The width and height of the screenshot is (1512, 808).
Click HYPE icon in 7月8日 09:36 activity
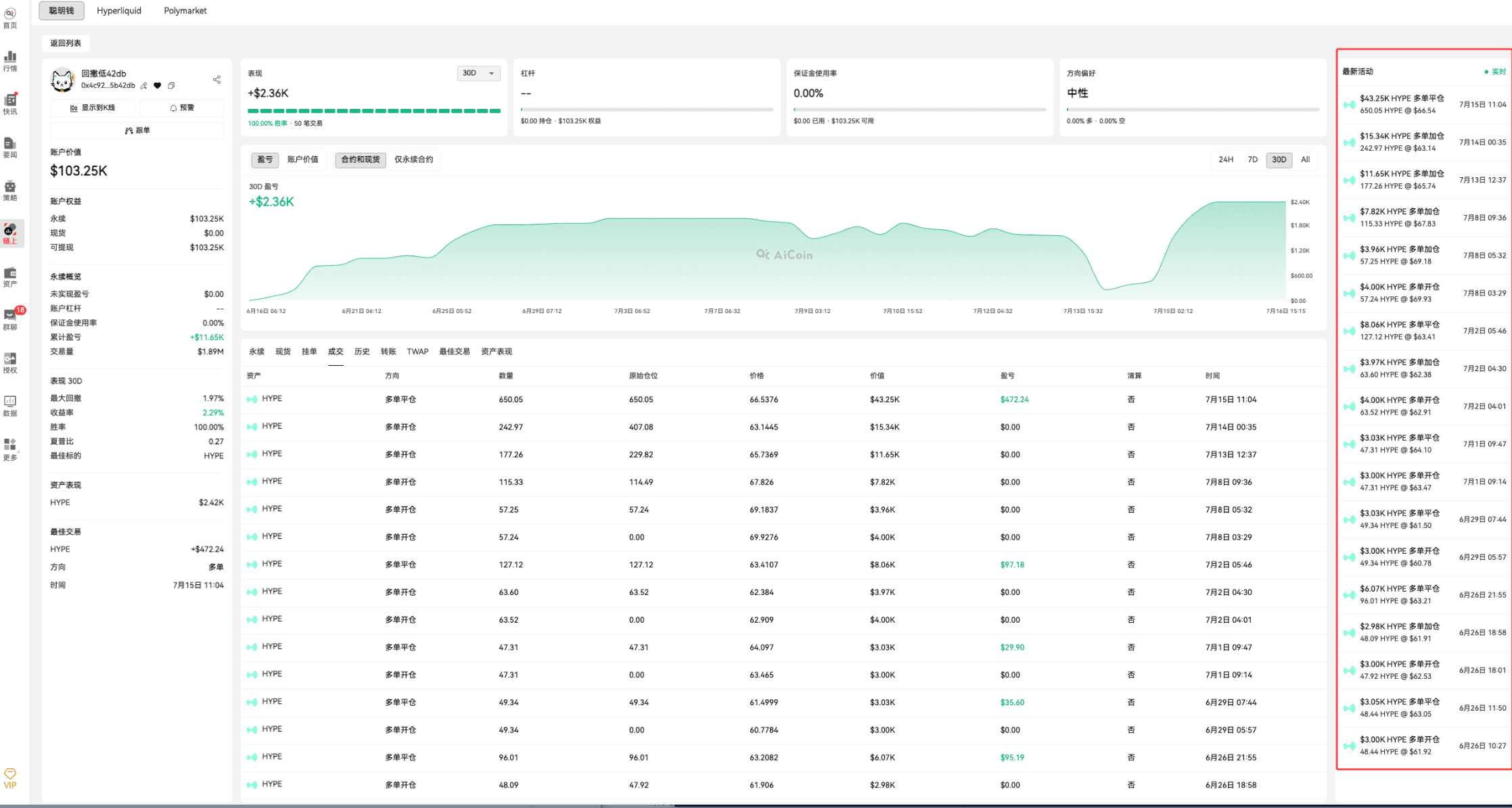pyautogui.click(x=1349, y=218)
